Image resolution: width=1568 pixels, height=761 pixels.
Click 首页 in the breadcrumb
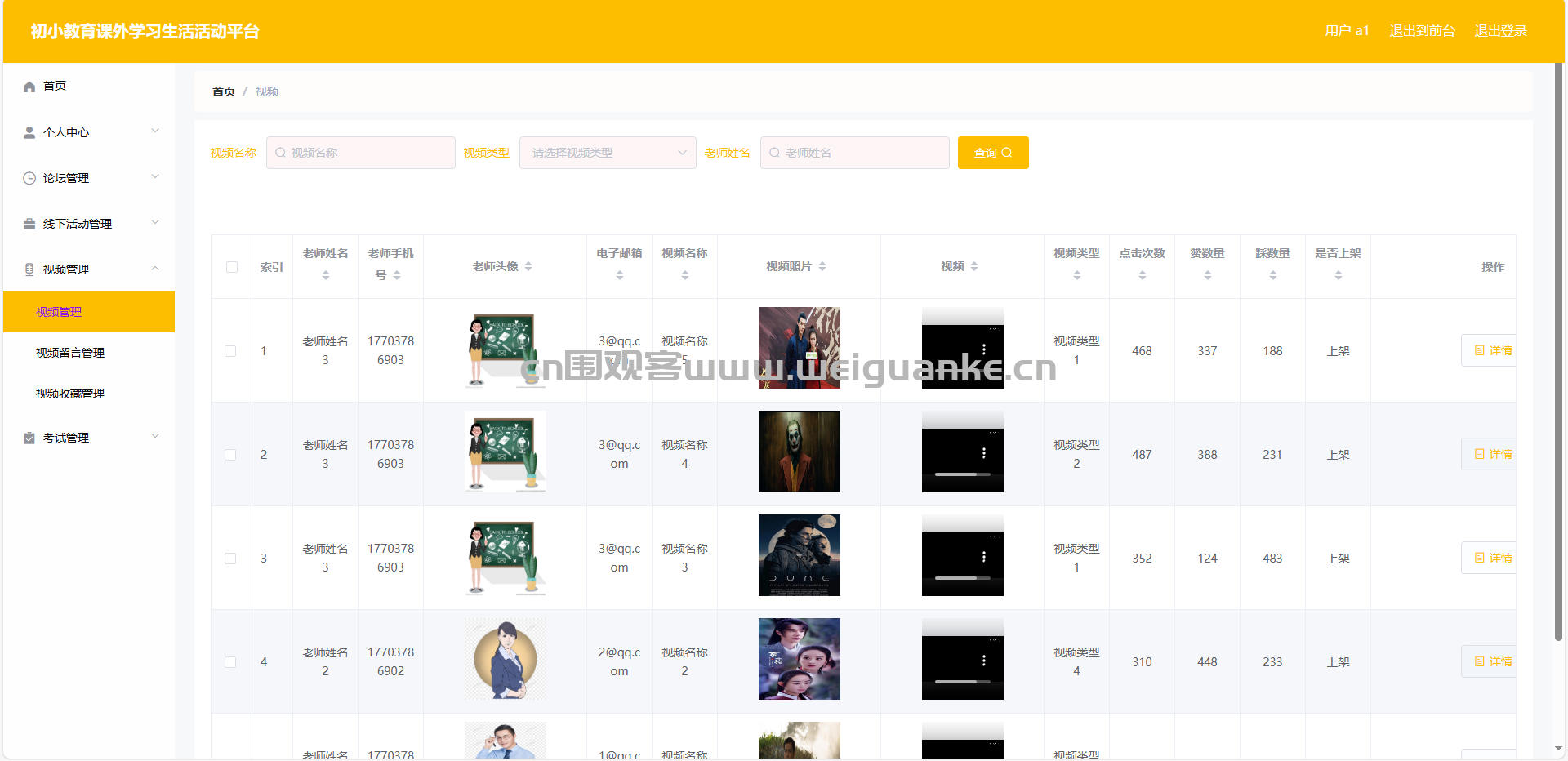[x=224, y=91]
